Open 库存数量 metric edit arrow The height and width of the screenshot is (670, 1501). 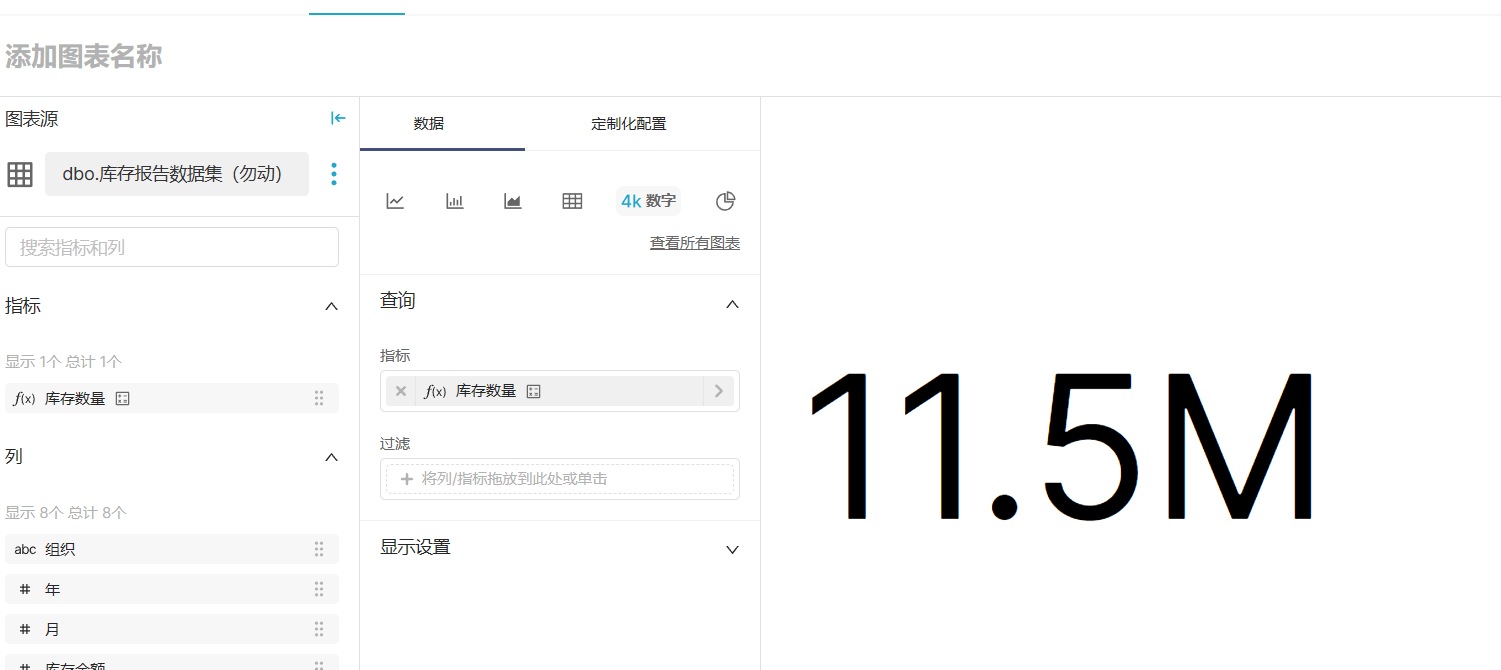pos(718,391)
